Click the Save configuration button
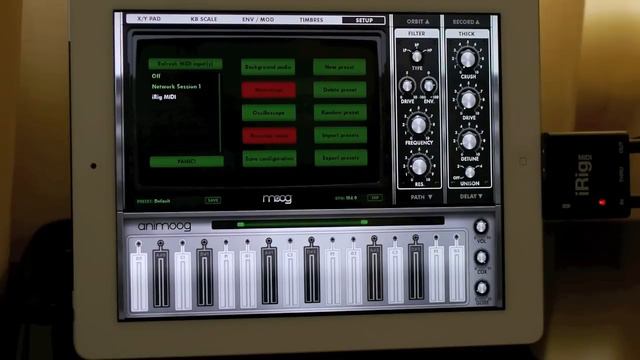 pyautogui.click(x=269, y=158)
